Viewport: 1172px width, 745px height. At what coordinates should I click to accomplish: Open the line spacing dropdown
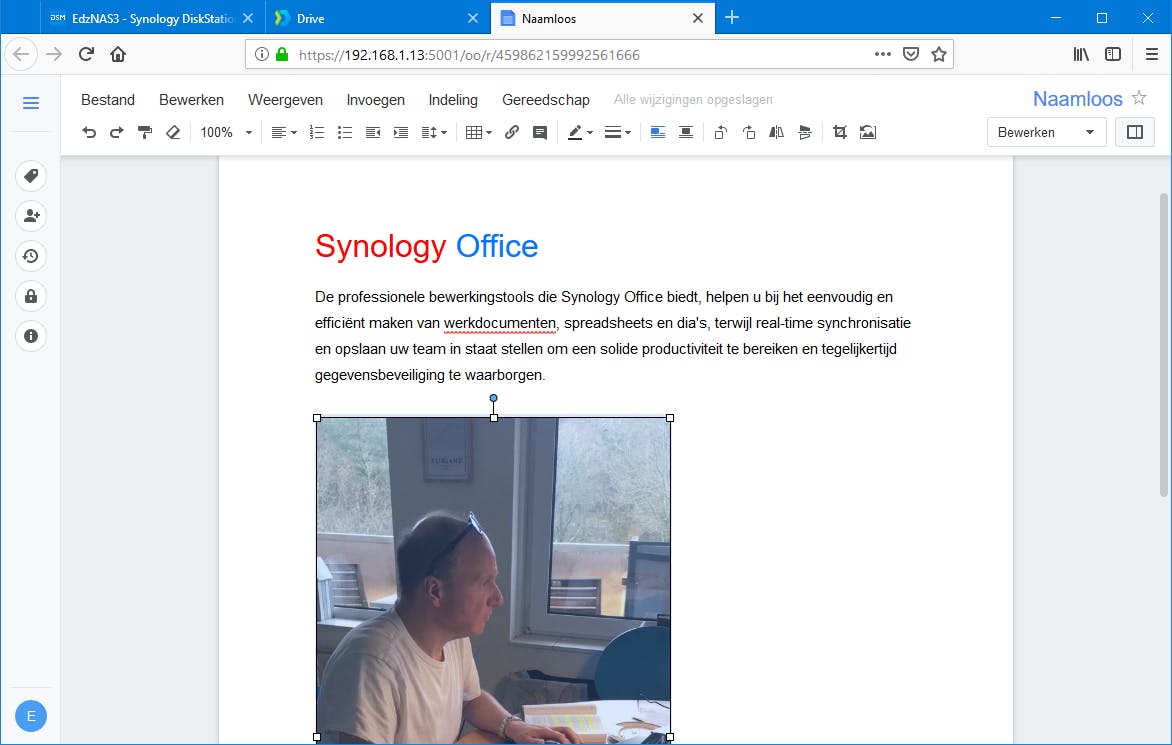(x=434, y=132)
